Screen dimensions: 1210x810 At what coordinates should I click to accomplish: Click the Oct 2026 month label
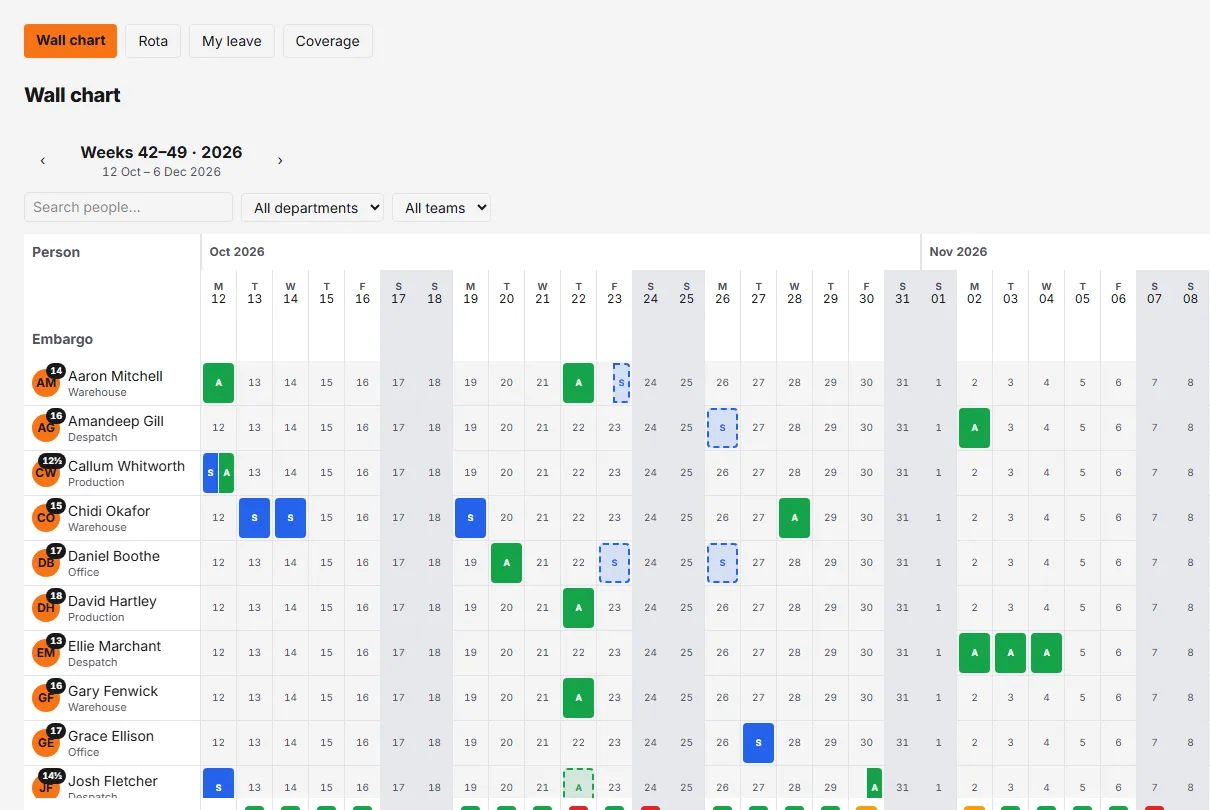[237, 252]
